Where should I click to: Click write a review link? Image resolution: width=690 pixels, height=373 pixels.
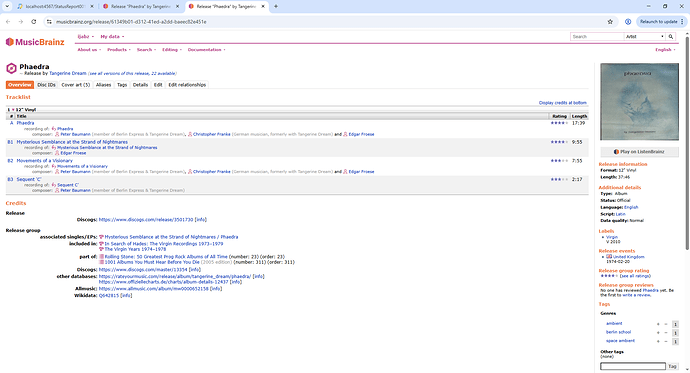click(x=636, y=296)
